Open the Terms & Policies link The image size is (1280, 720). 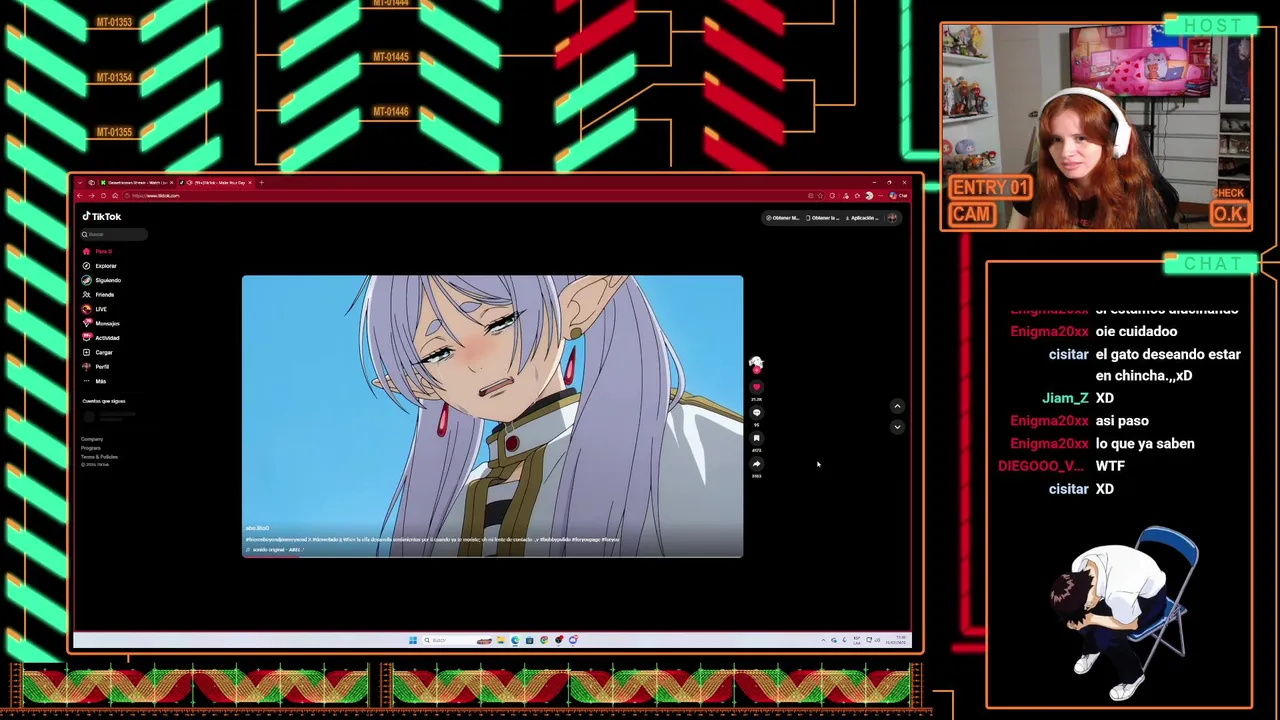(99, 456)
